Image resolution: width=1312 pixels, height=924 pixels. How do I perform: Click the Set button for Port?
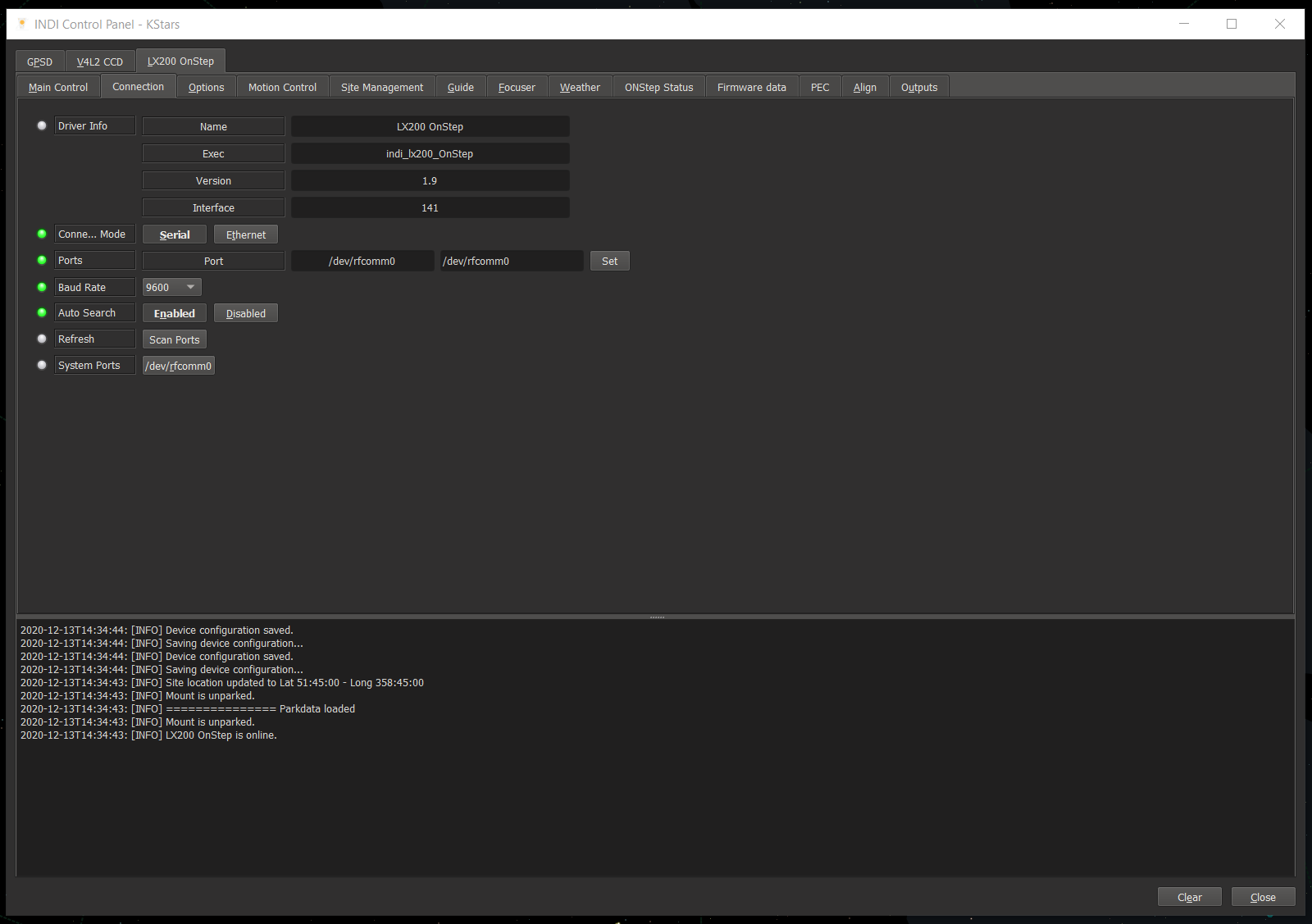pyautogui.click(x=610, y=261)
